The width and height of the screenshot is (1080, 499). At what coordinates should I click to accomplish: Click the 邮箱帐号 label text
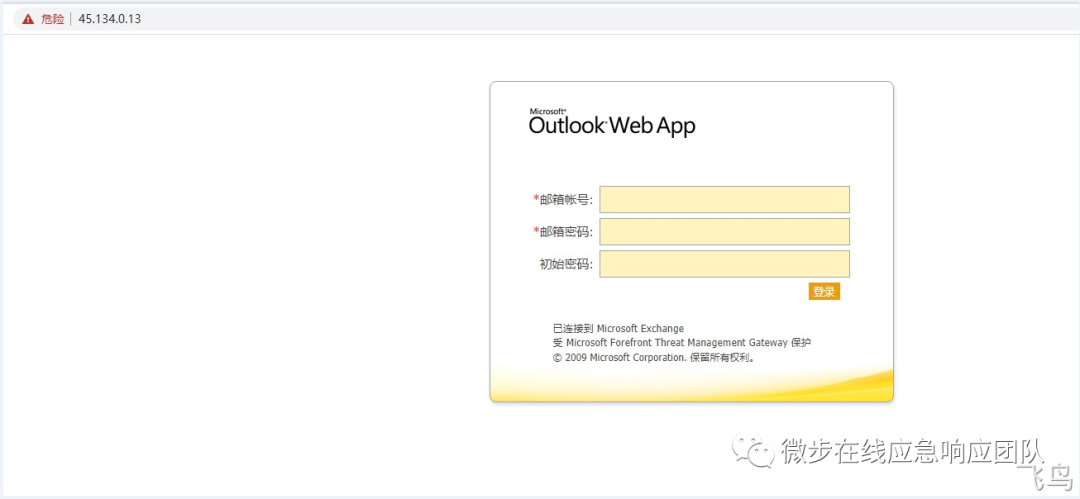point(563,199)
